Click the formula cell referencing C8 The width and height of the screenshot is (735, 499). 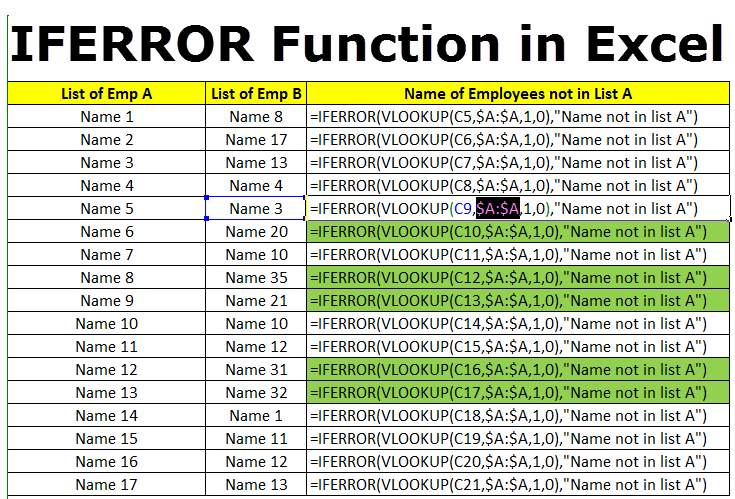pos(518,185)
